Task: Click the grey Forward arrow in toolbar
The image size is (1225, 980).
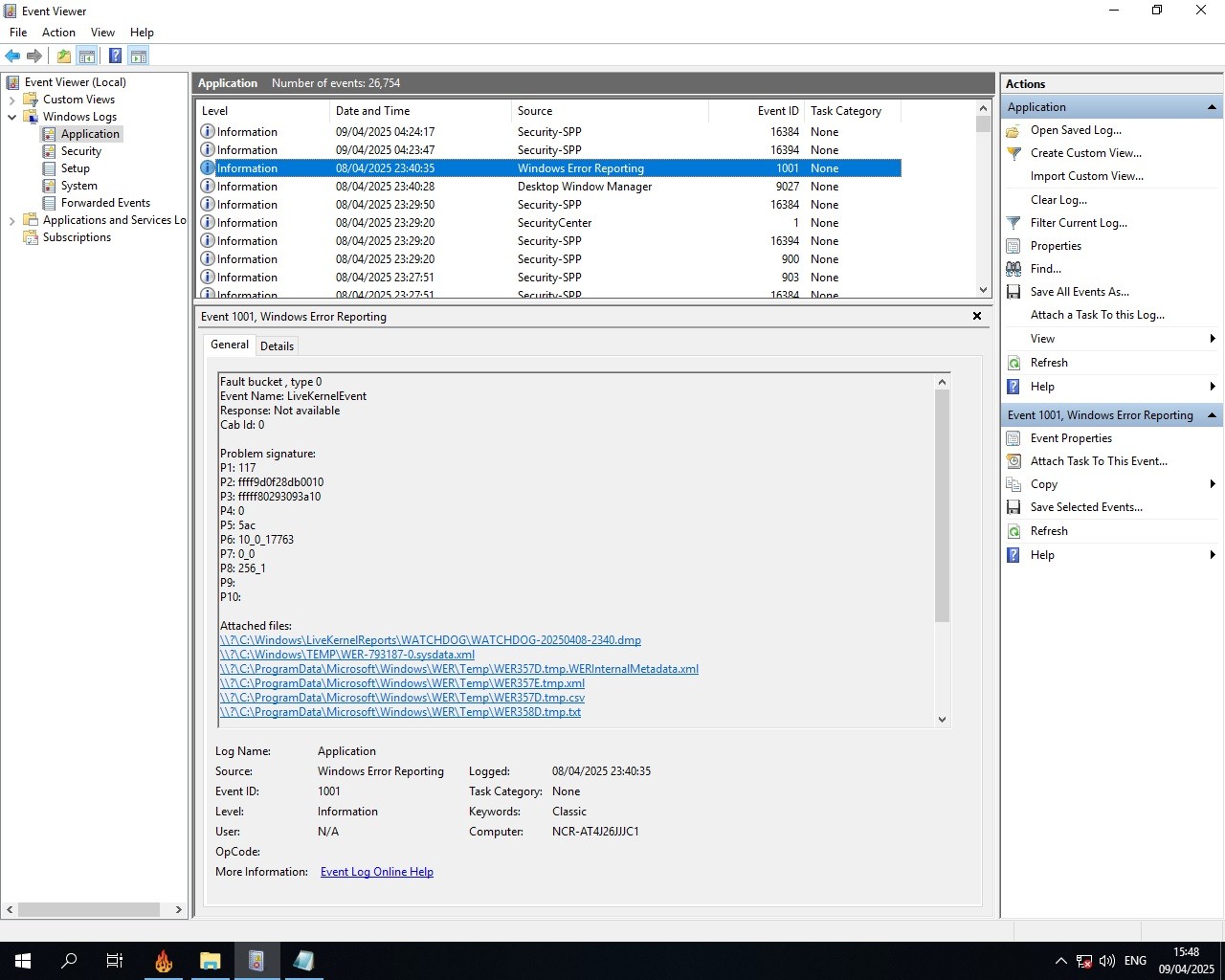Action: click(34, 56)
